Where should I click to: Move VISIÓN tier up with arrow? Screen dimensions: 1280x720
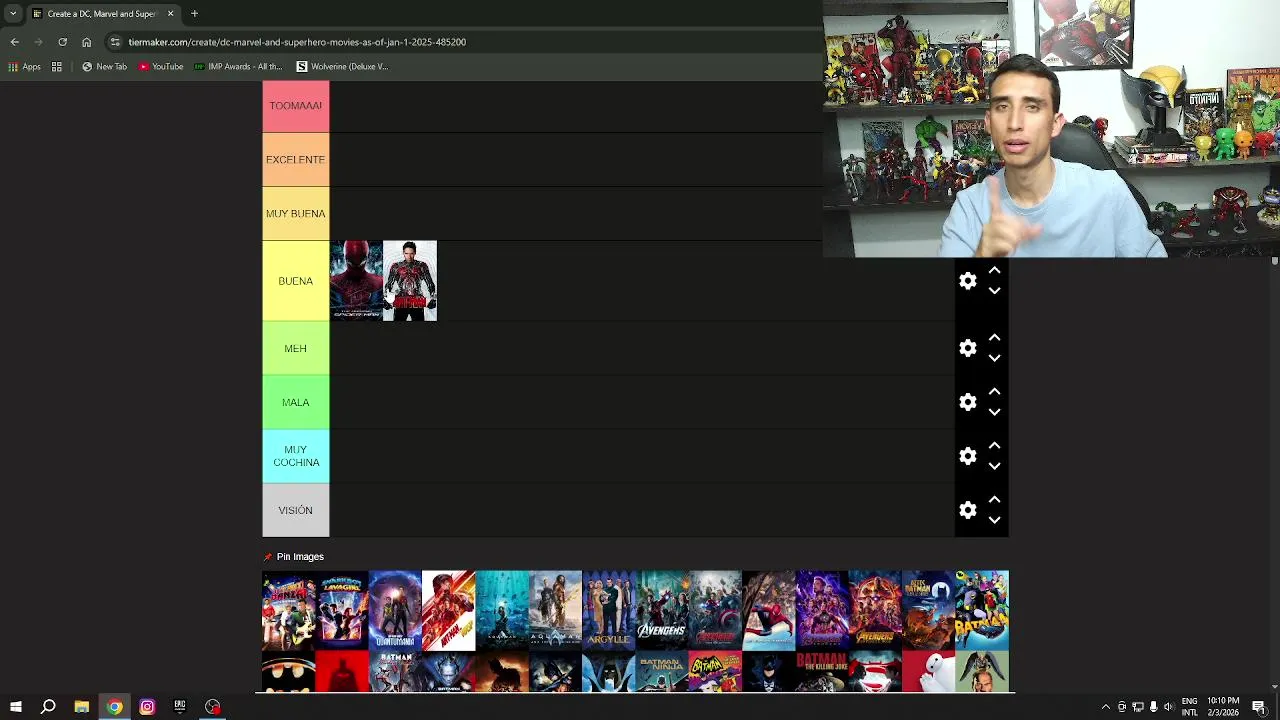994,500
